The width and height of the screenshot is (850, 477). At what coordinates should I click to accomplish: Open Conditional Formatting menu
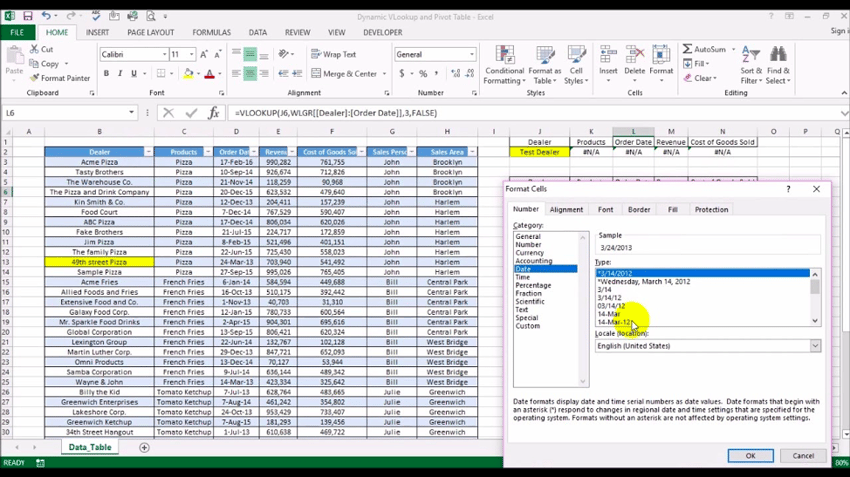click(504, 65)
